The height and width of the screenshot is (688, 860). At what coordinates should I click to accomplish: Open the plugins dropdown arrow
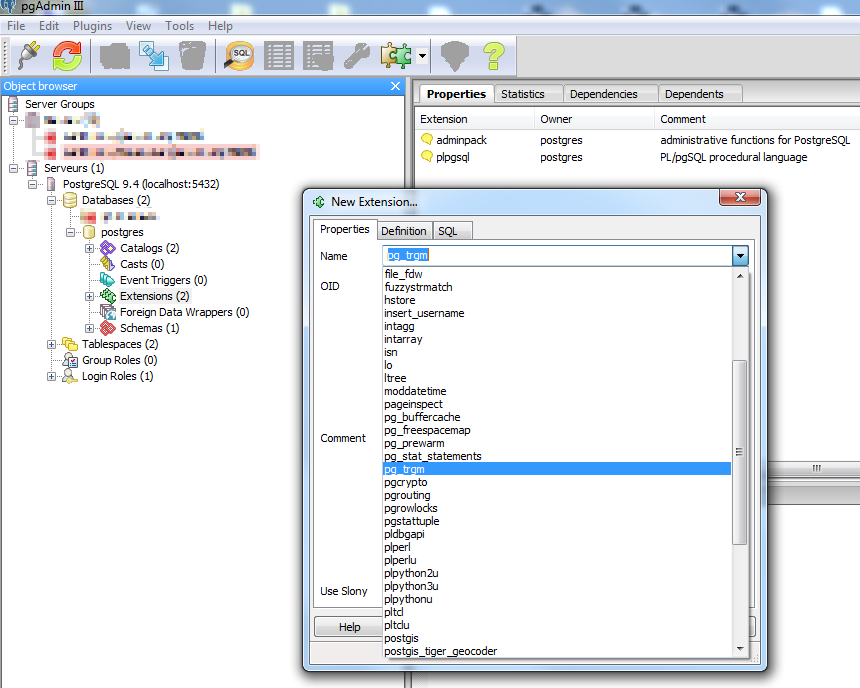[422, 56]
